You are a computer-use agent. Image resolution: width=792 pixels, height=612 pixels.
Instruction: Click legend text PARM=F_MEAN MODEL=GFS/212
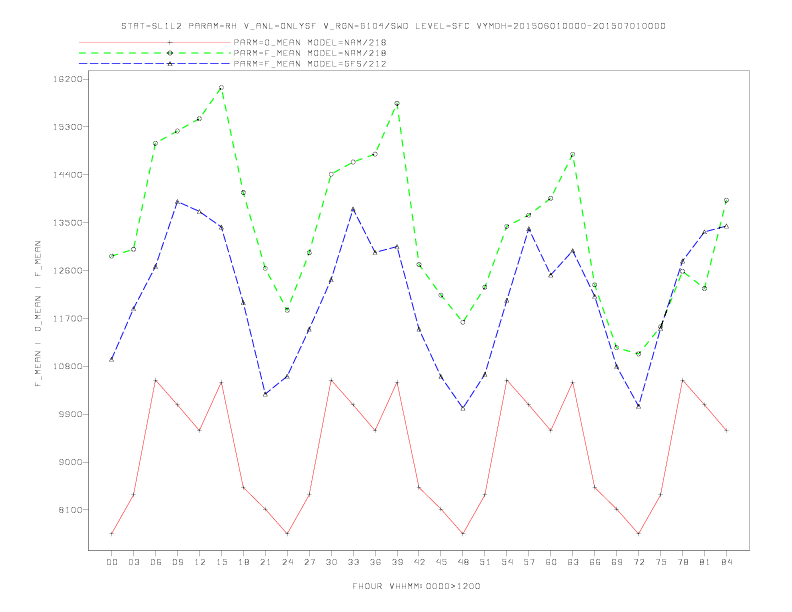click(x=310, y=64)
